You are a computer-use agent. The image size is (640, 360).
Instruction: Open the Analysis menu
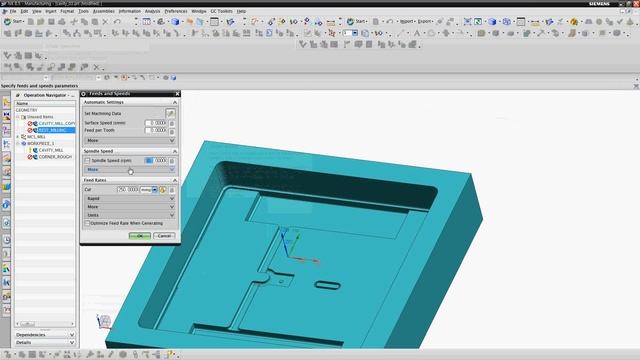[x=152, y=11]
